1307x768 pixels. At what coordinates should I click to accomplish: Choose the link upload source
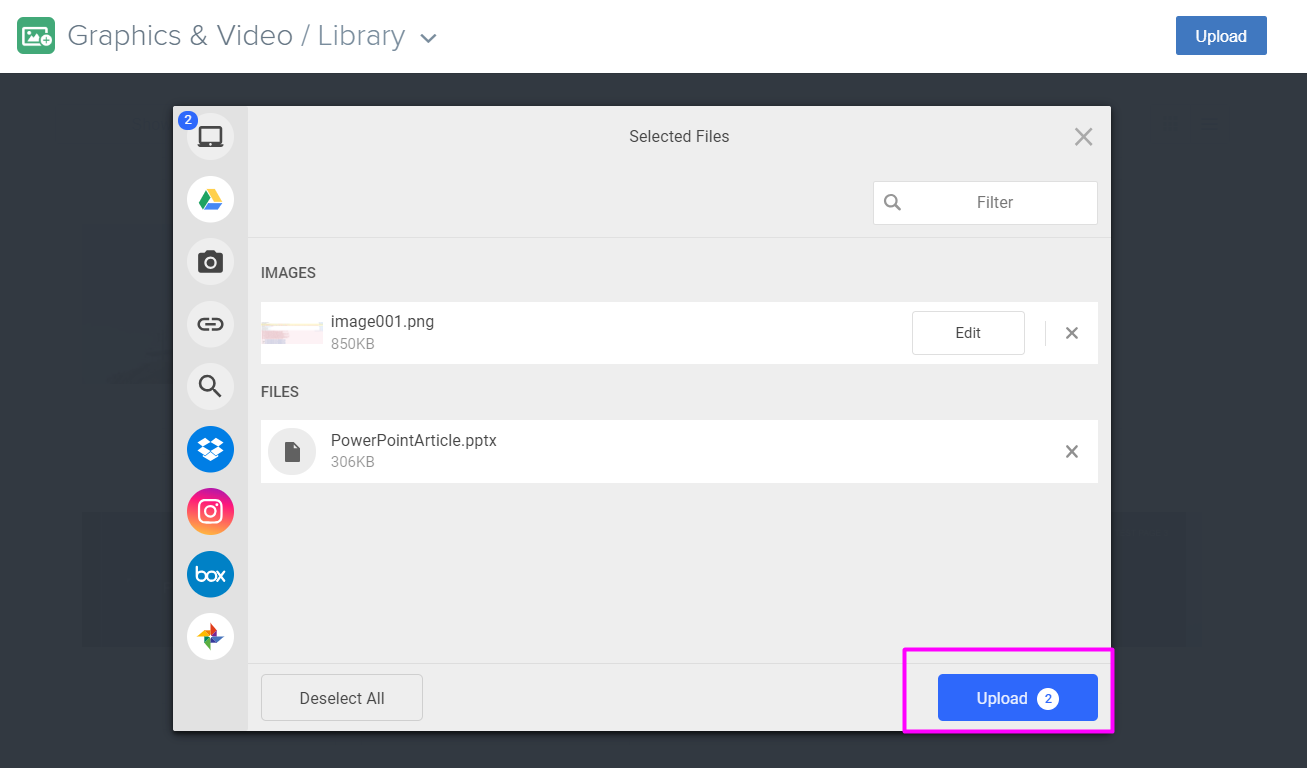click(x=210, y=324)
